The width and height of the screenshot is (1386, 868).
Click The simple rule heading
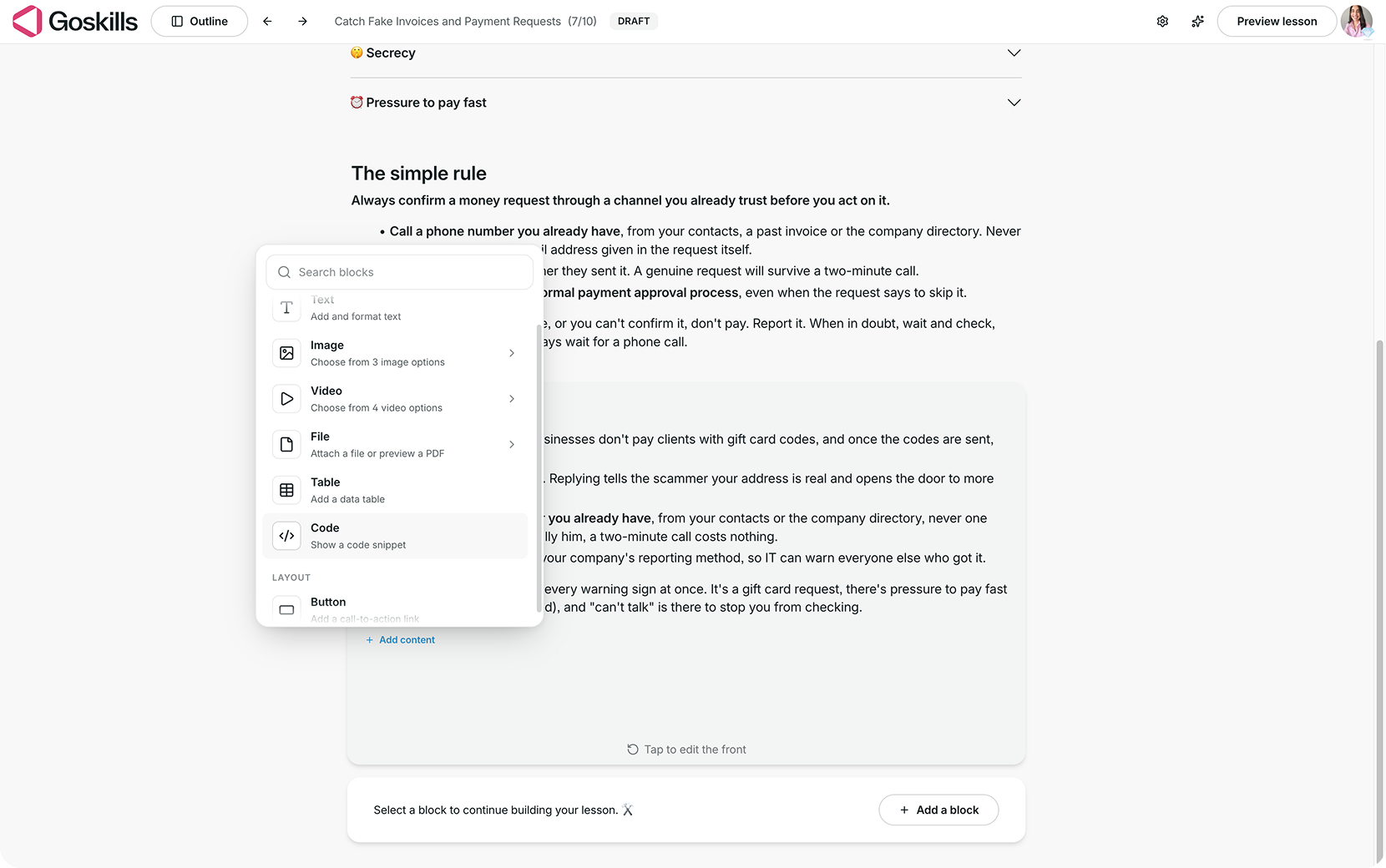pos(418,174)
